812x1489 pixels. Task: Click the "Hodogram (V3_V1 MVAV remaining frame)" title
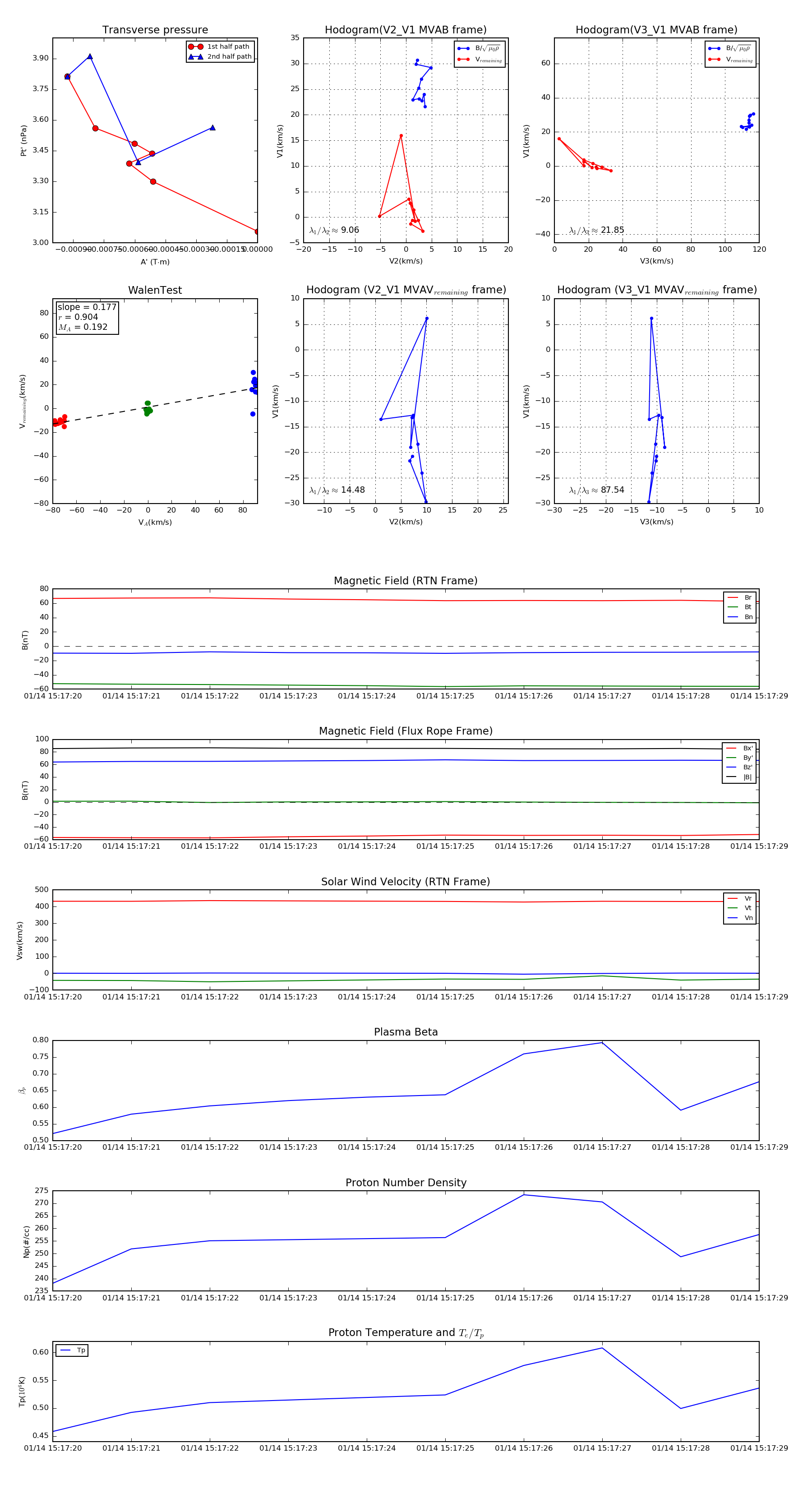click(x=656, y=290)
